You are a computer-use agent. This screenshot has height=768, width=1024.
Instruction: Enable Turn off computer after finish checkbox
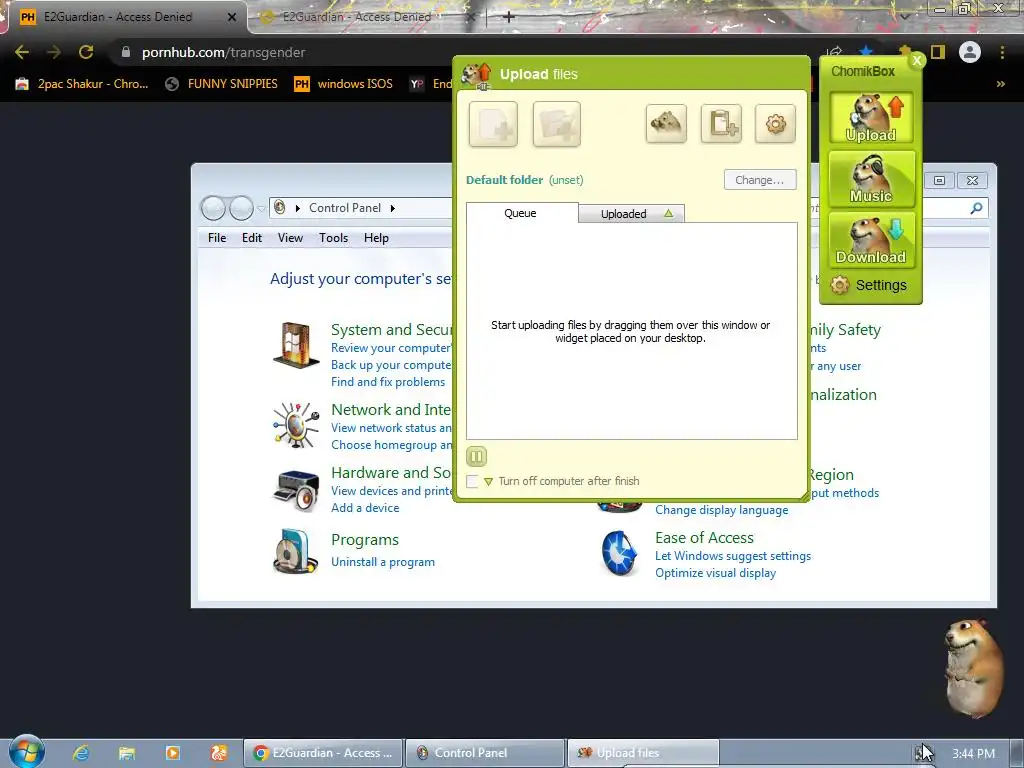pos(472,481)
